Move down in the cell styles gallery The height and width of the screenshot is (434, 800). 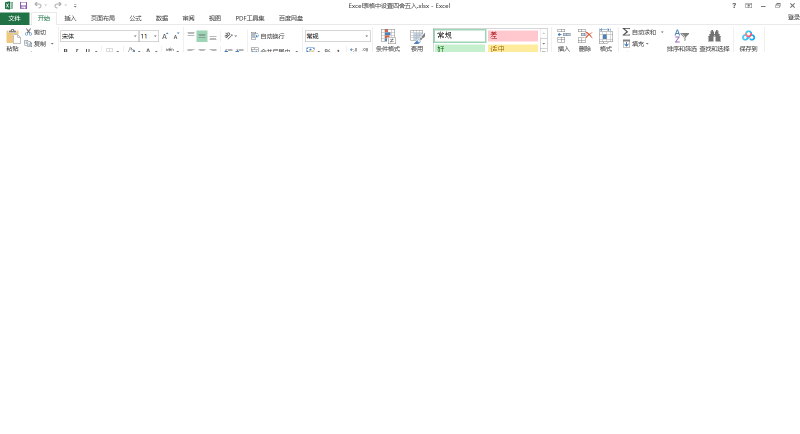click(544, 44)
